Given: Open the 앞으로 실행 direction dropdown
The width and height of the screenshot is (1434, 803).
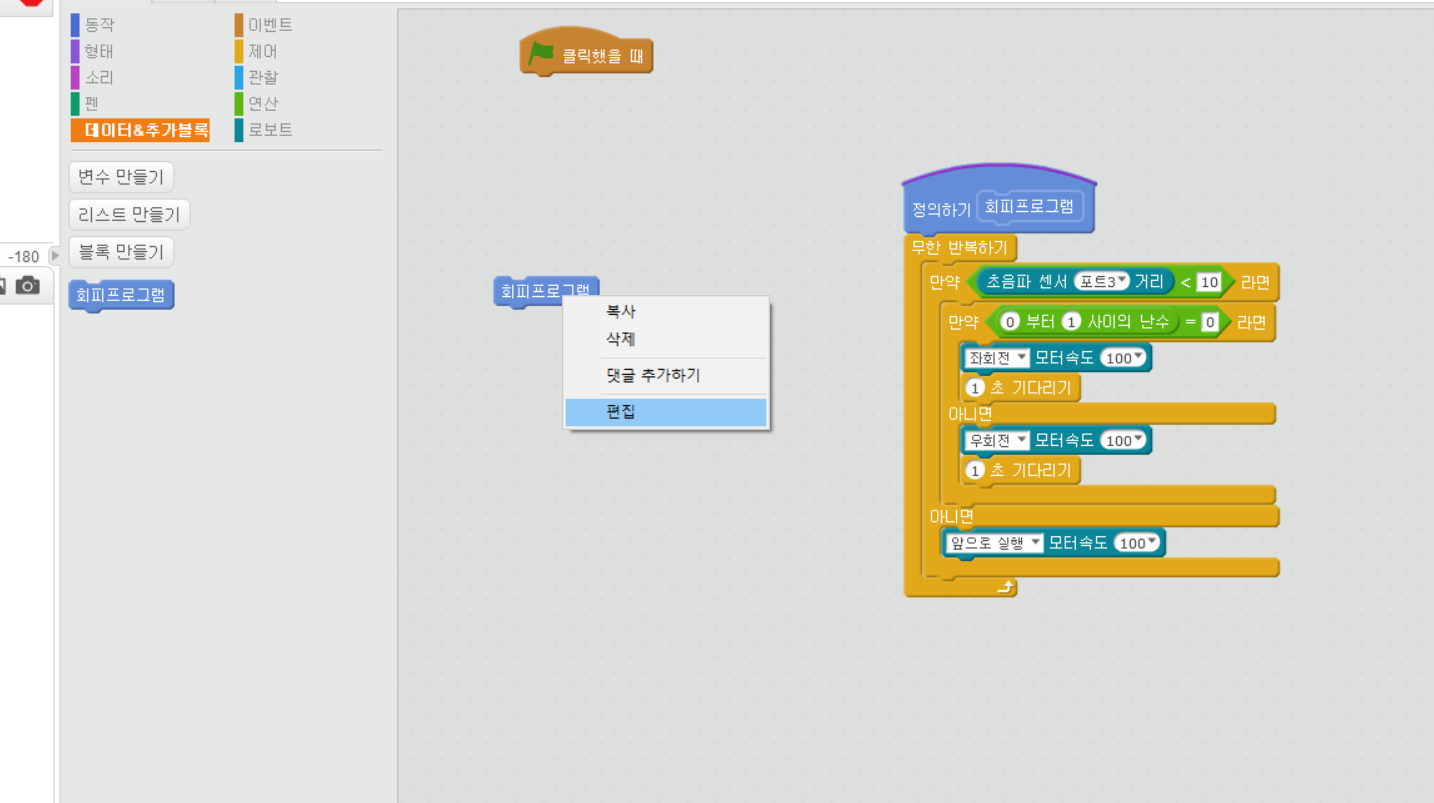Looking at the screenshot, I should [x=994, y=543].
